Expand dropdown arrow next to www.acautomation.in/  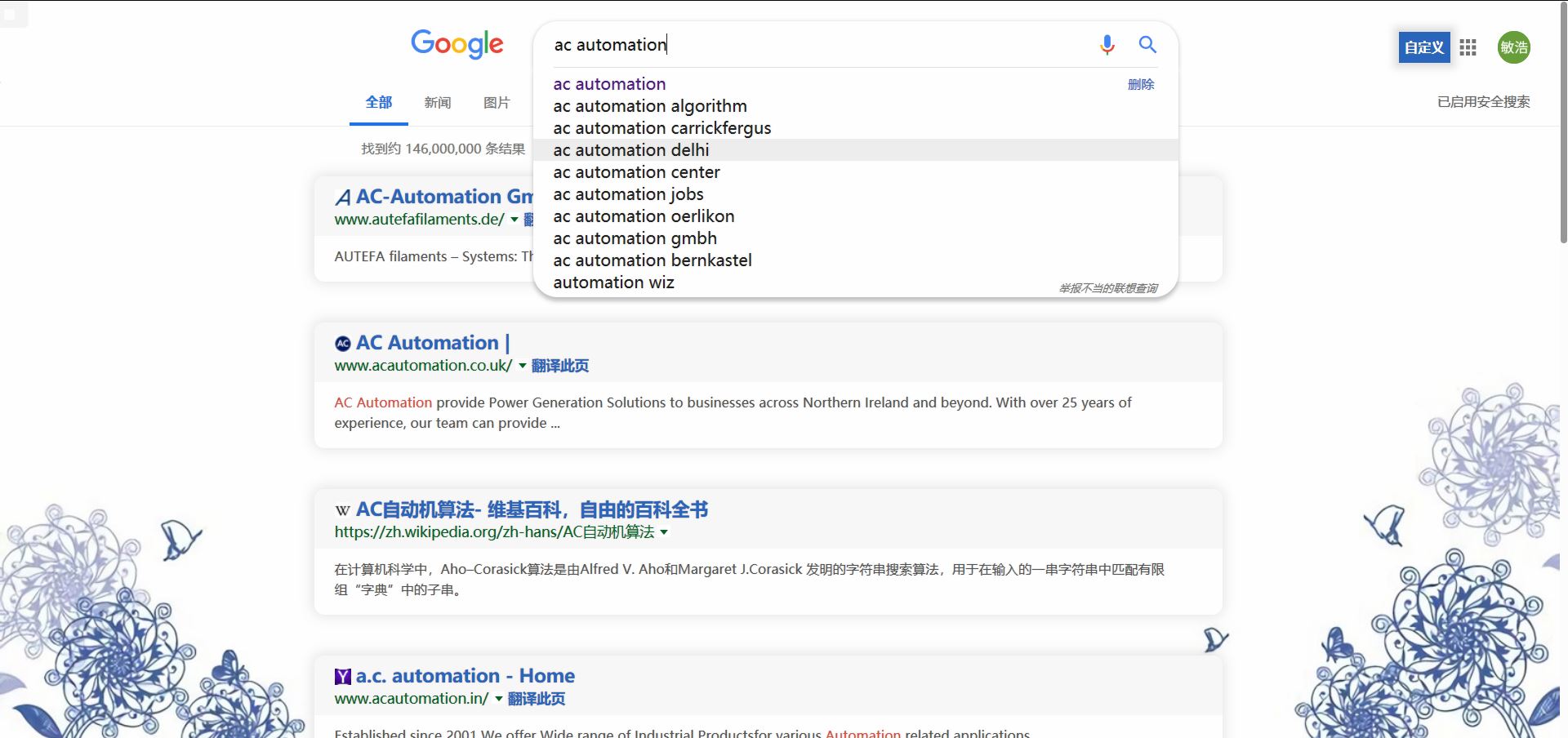499,699
